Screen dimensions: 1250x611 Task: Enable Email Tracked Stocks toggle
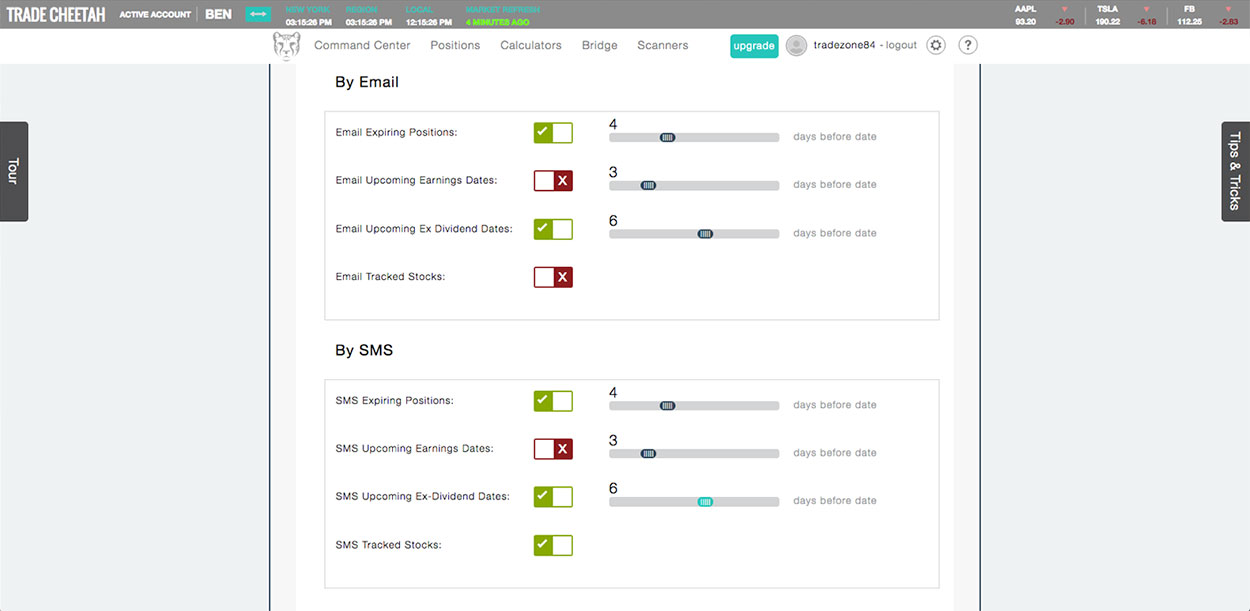[x=553, y=277]
